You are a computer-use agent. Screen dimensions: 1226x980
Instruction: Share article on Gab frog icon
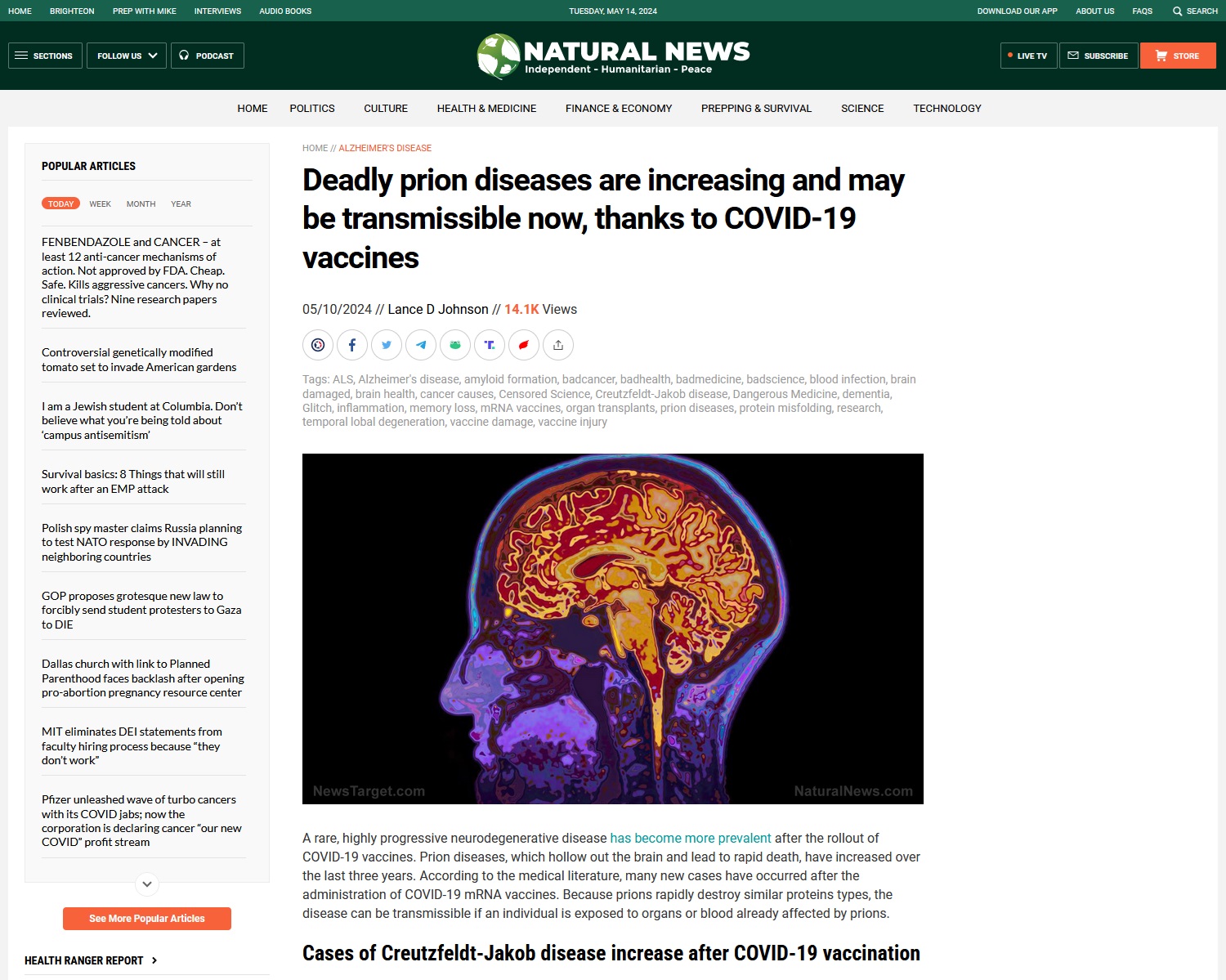point(455,345)
